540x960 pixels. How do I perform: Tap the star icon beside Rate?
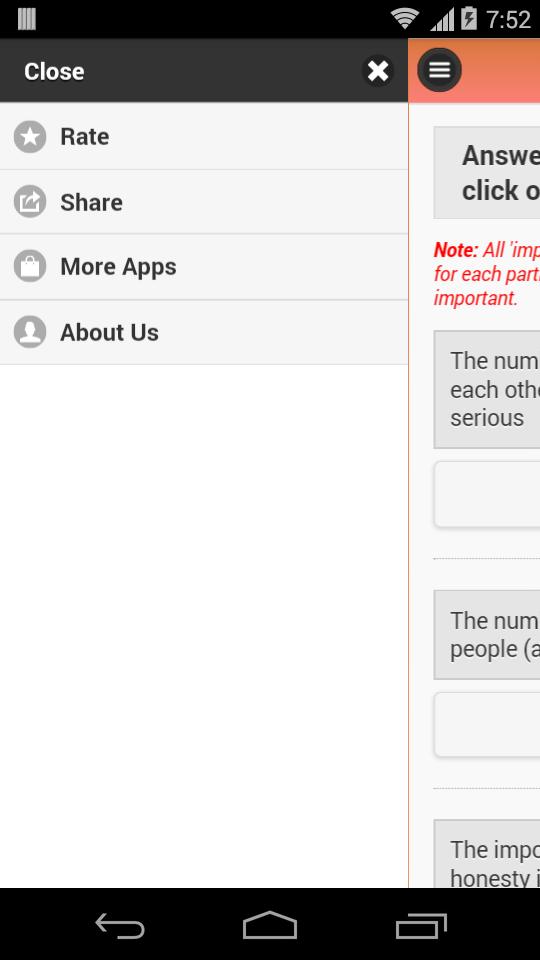coord(30,137)
